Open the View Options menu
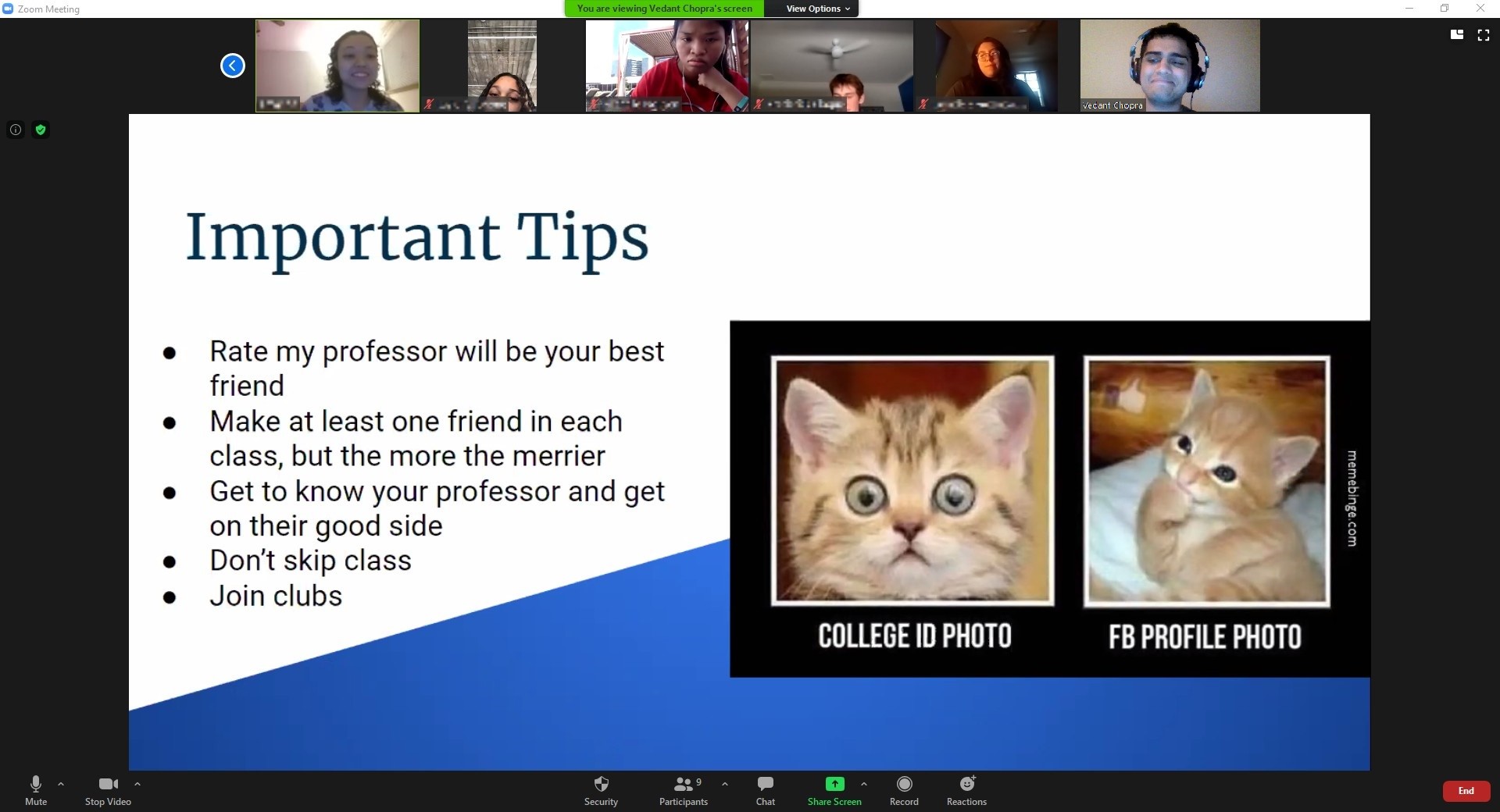The width and height of the screenshot is (1500, 812). tap(817, 9)
